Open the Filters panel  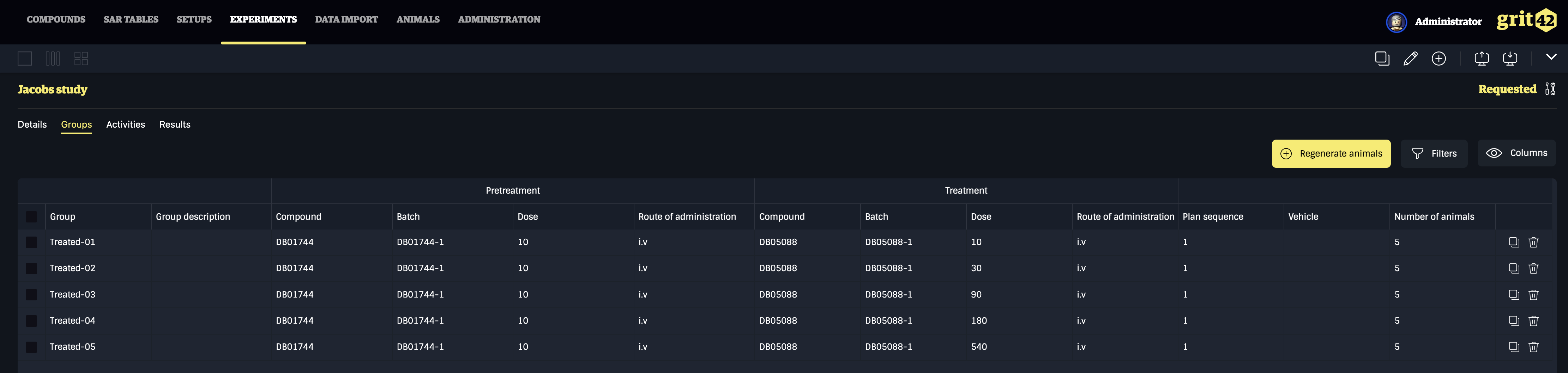(x=1434, y=153)
